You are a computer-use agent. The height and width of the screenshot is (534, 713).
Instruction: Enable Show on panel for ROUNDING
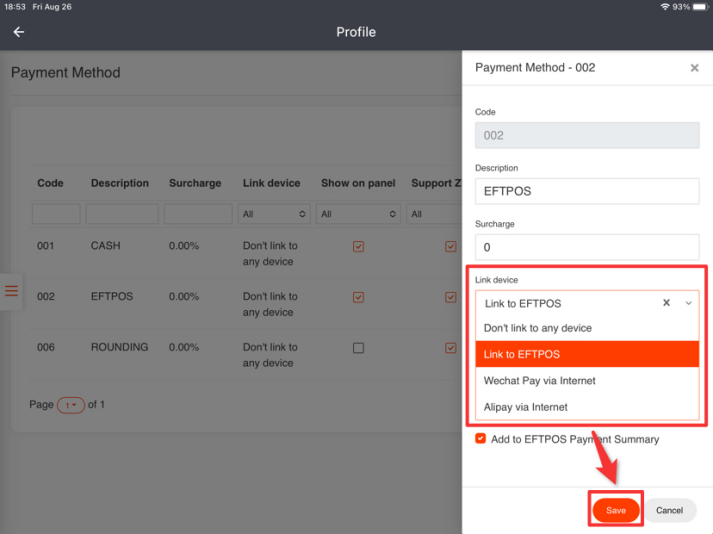[x=358, y=348]
